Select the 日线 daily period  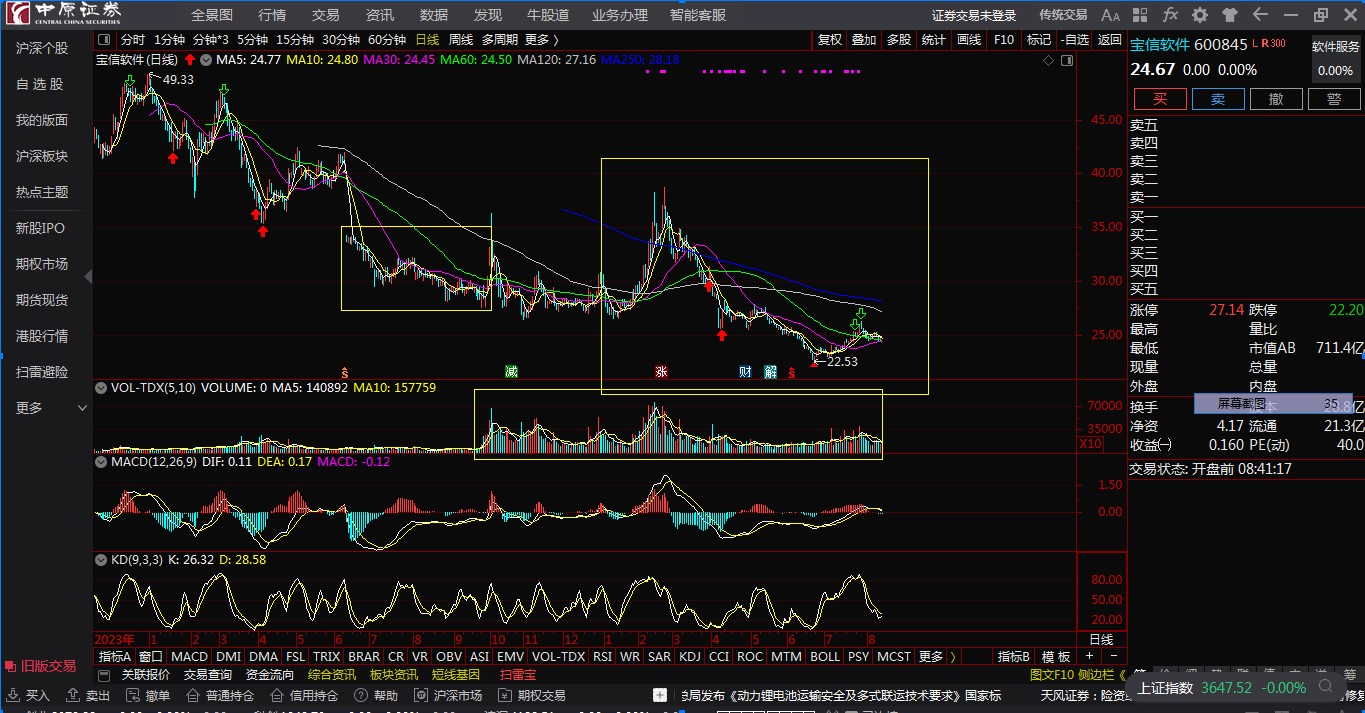tap(427, 40)
